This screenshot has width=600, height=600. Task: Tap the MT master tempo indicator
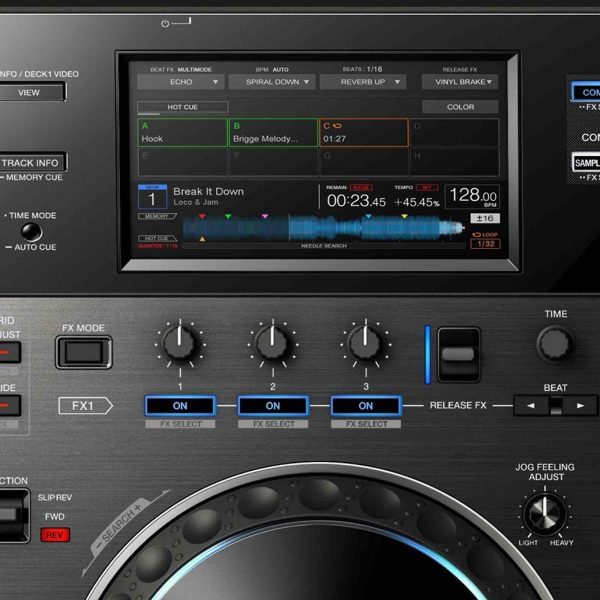click(427, 187)
